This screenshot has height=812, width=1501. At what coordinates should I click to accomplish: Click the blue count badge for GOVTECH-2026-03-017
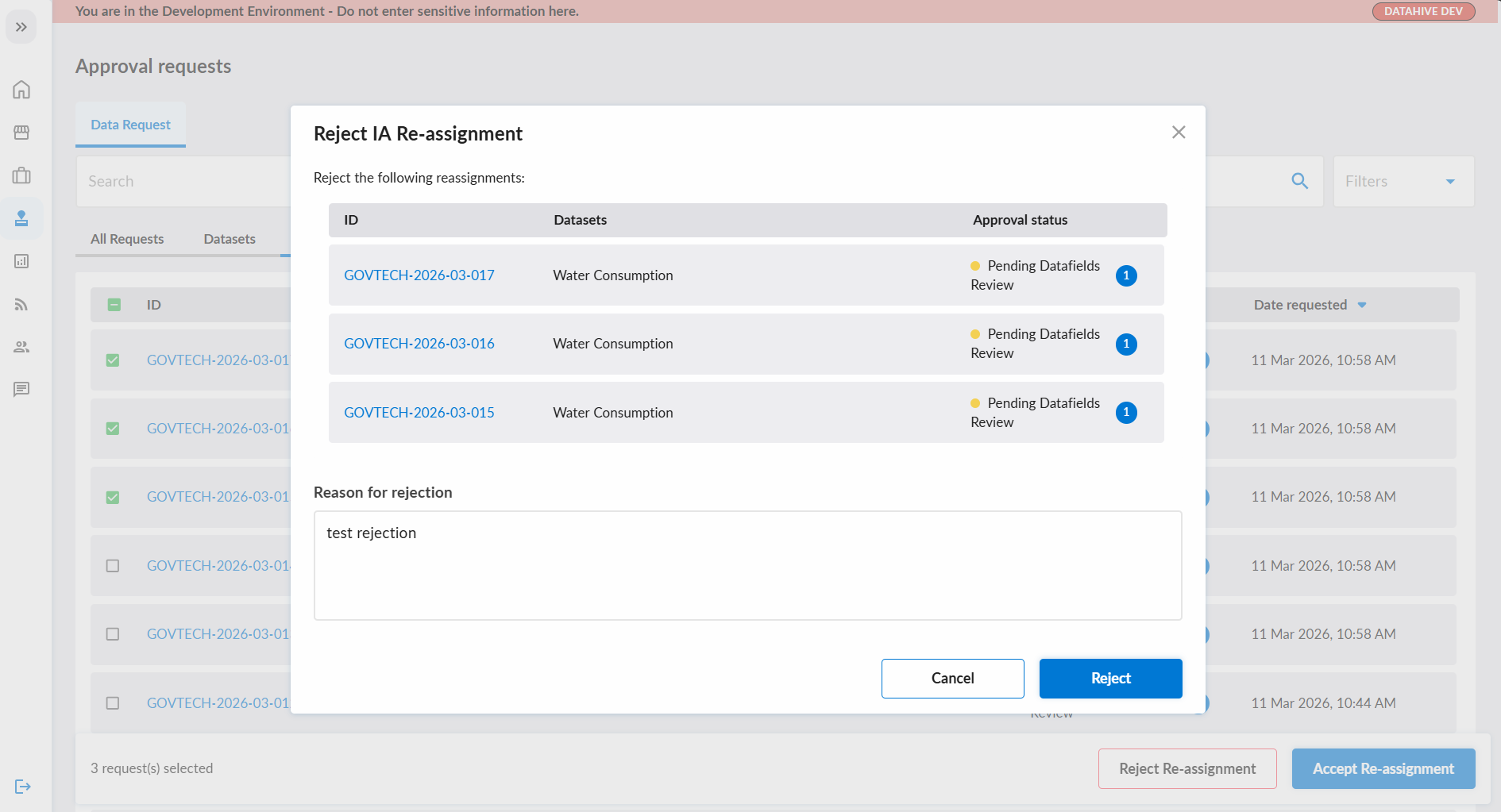pyautogui.click(x=1126, y=275)
